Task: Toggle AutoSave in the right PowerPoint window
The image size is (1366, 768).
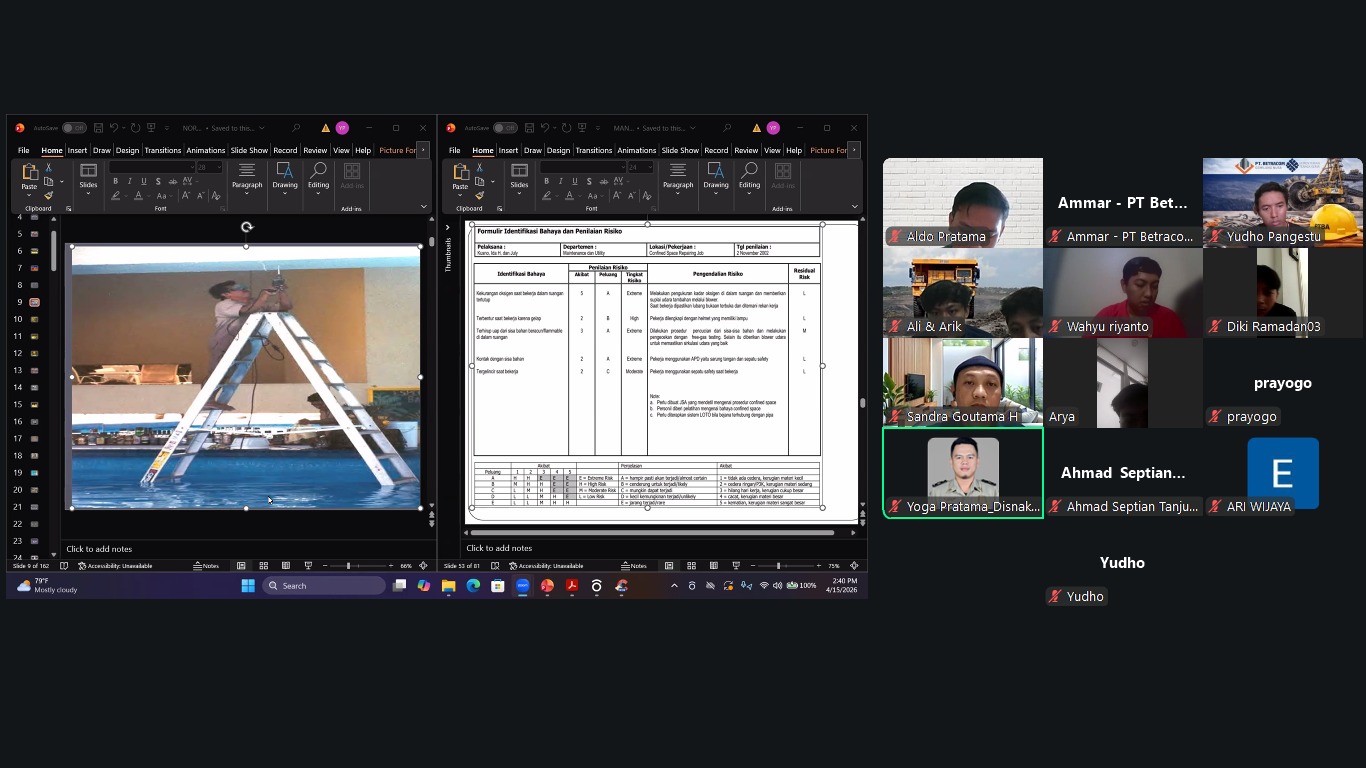Action: pyautogui.click(x=505, y=128)
